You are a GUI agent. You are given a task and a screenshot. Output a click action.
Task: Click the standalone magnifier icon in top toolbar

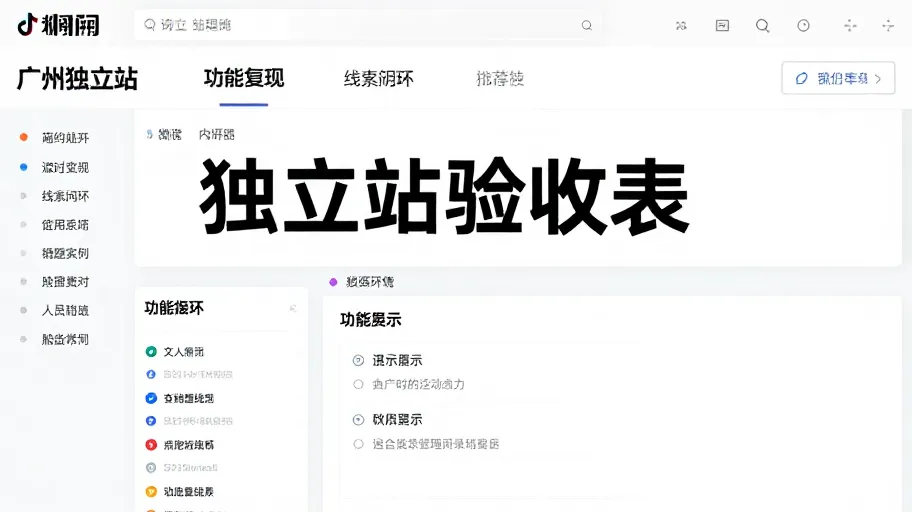pyautogui.click(x=763, y=26)
